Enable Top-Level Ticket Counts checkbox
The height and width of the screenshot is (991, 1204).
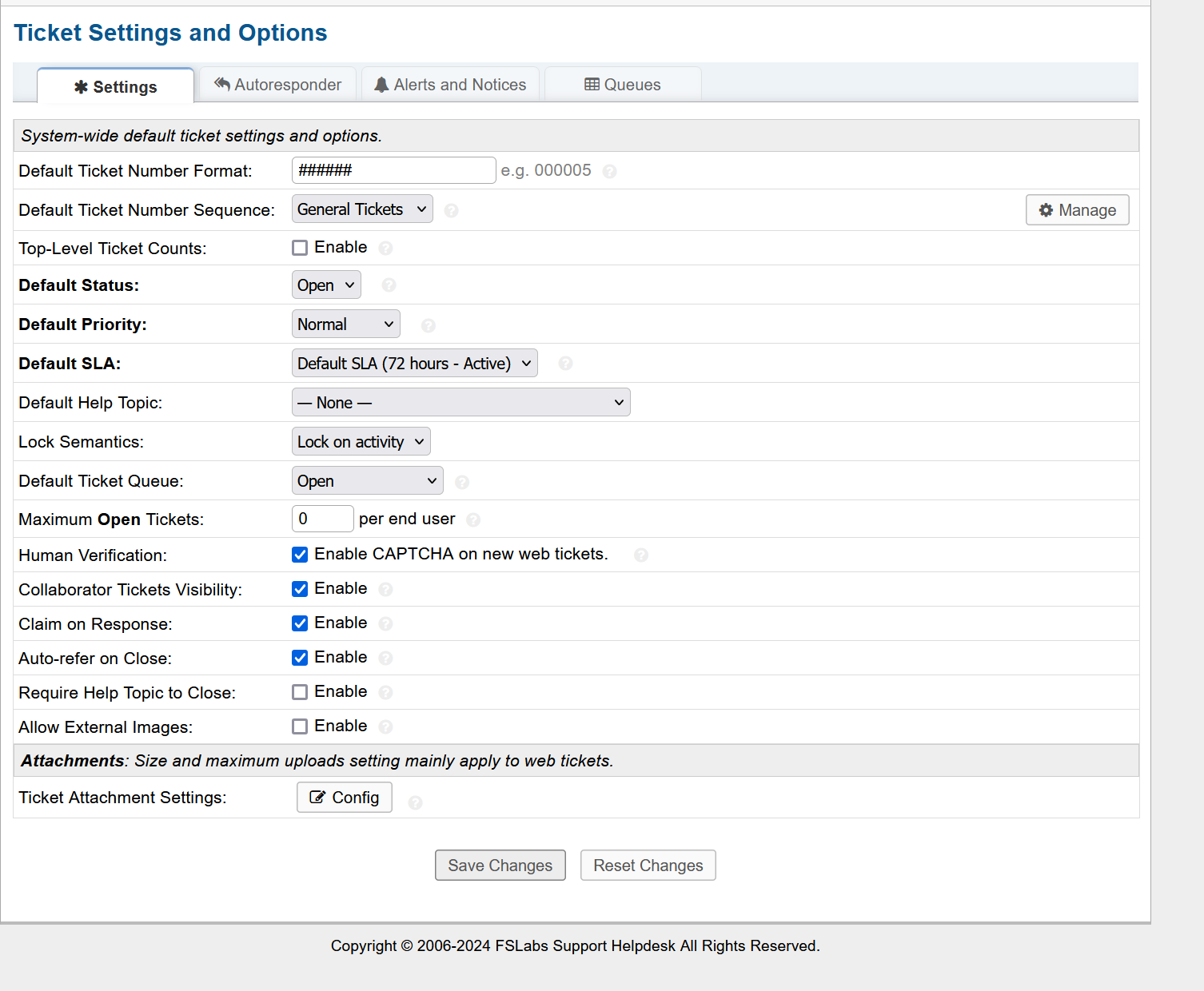point(300,248)
